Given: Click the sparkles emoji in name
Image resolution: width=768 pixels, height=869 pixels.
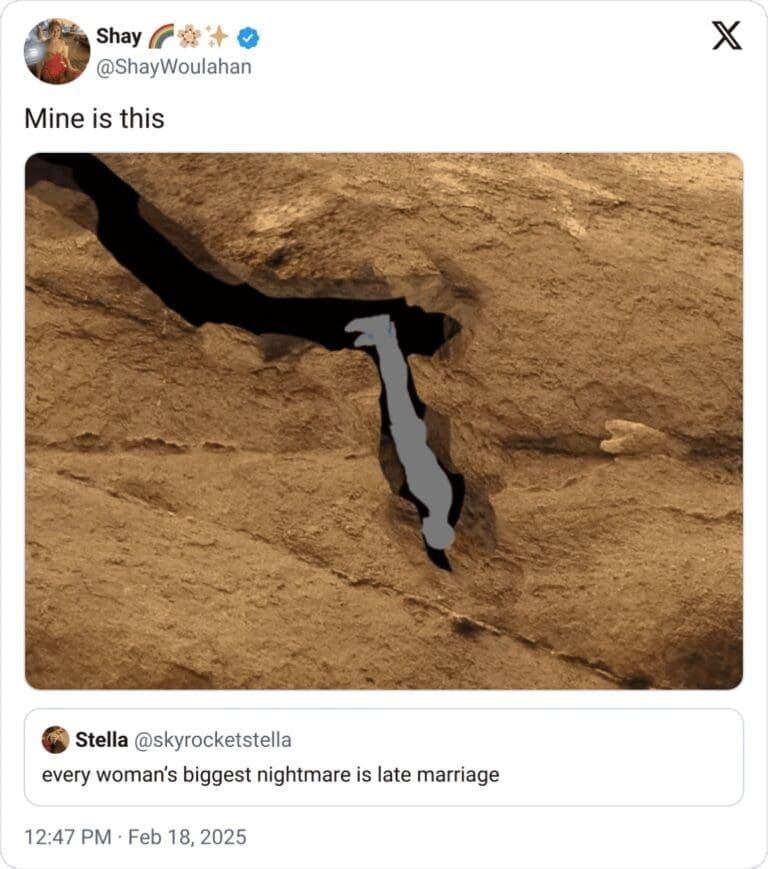Looking at the screenshot, I should coord(217,36).
